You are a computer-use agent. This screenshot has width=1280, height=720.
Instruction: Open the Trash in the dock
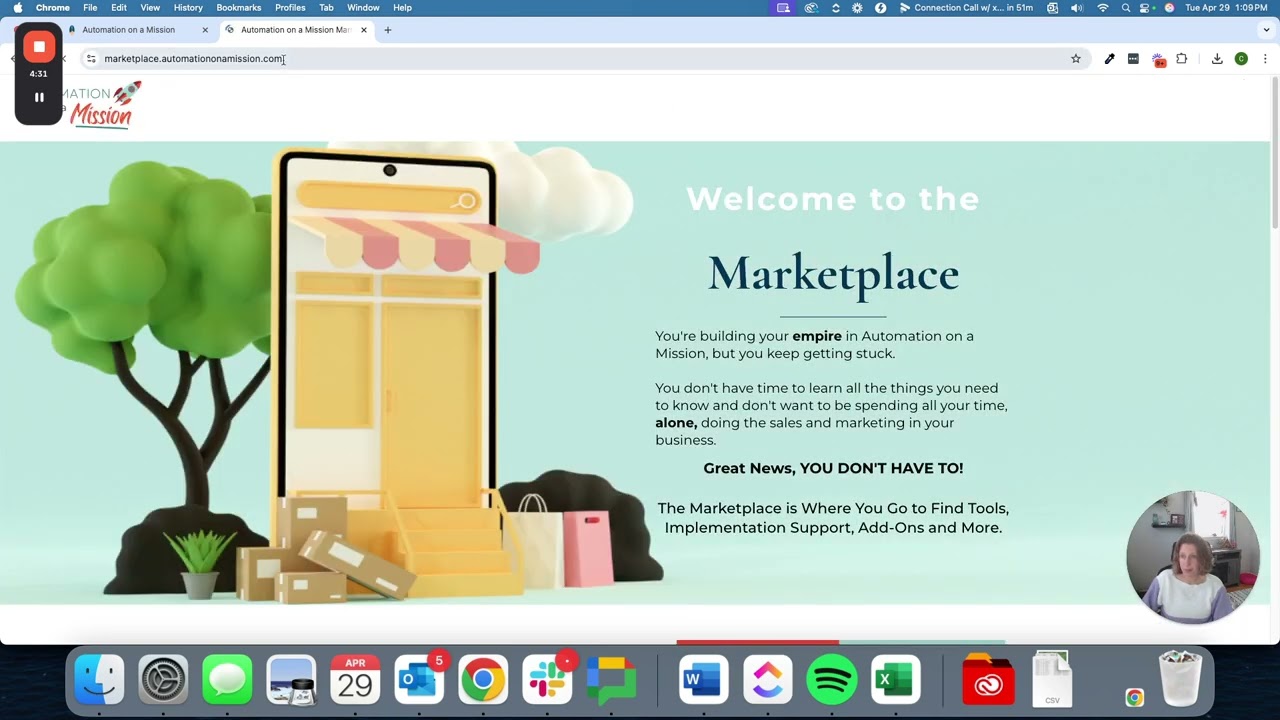pyautogui.click(x=1180, y=680)
